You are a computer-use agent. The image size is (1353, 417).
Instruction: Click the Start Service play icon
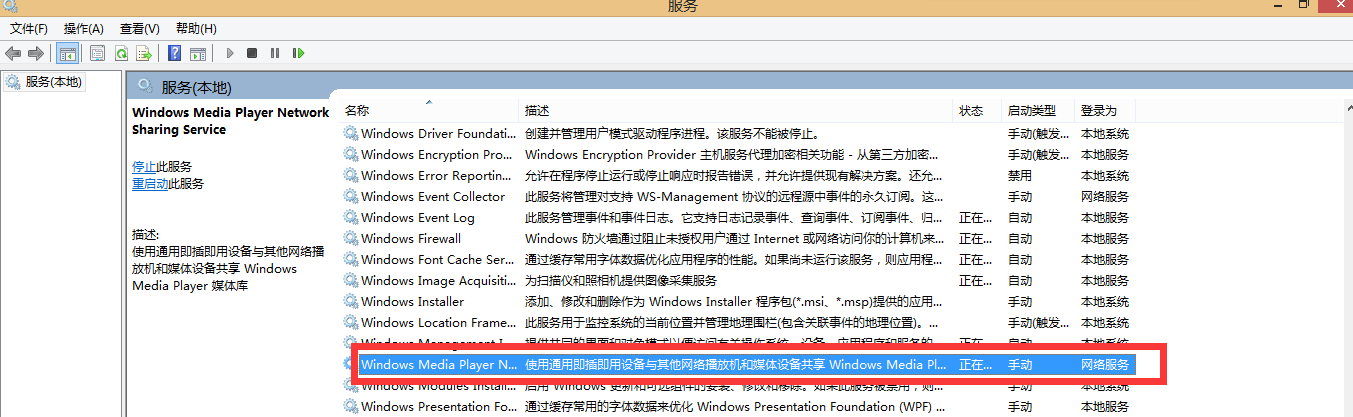tap(230, 53)
